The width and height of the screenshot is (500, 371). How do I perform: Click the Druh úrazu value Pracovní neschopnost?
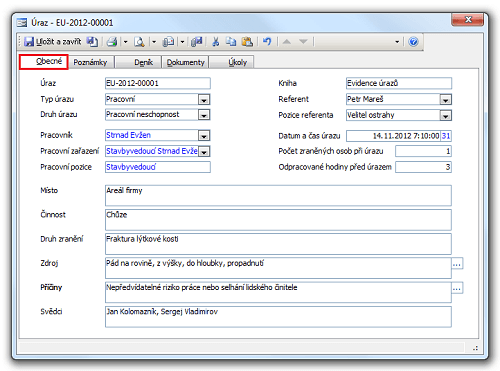(x=143, y=114)
